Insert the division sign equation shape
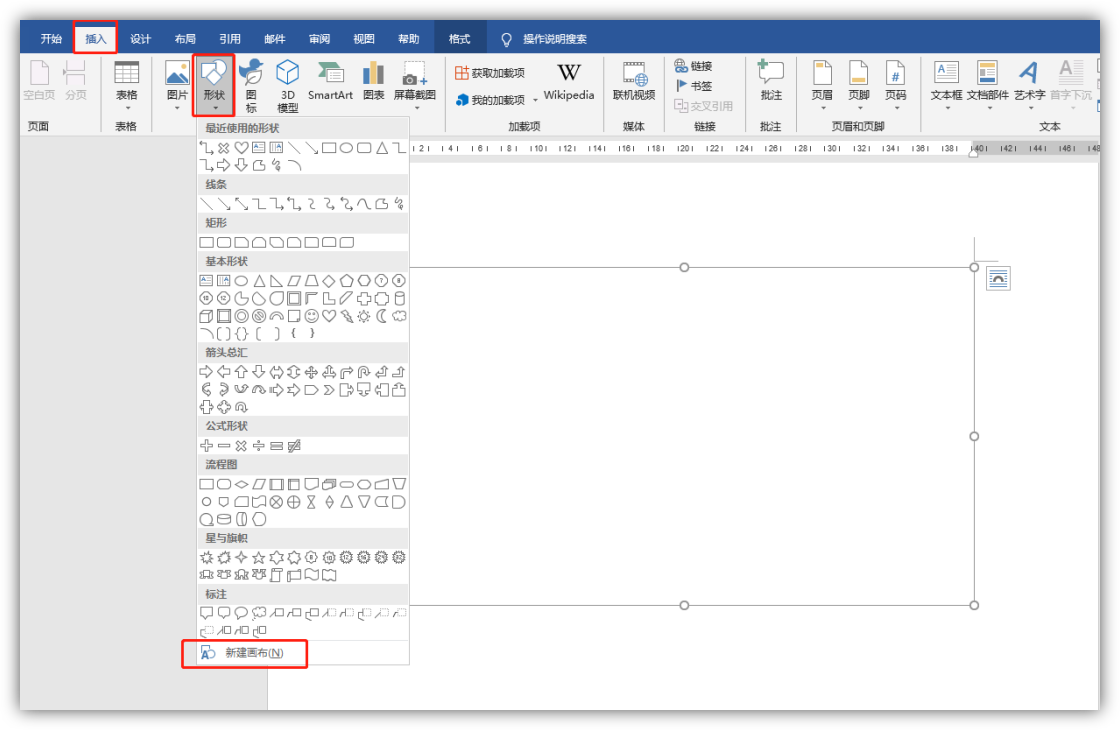 [258, 445]
